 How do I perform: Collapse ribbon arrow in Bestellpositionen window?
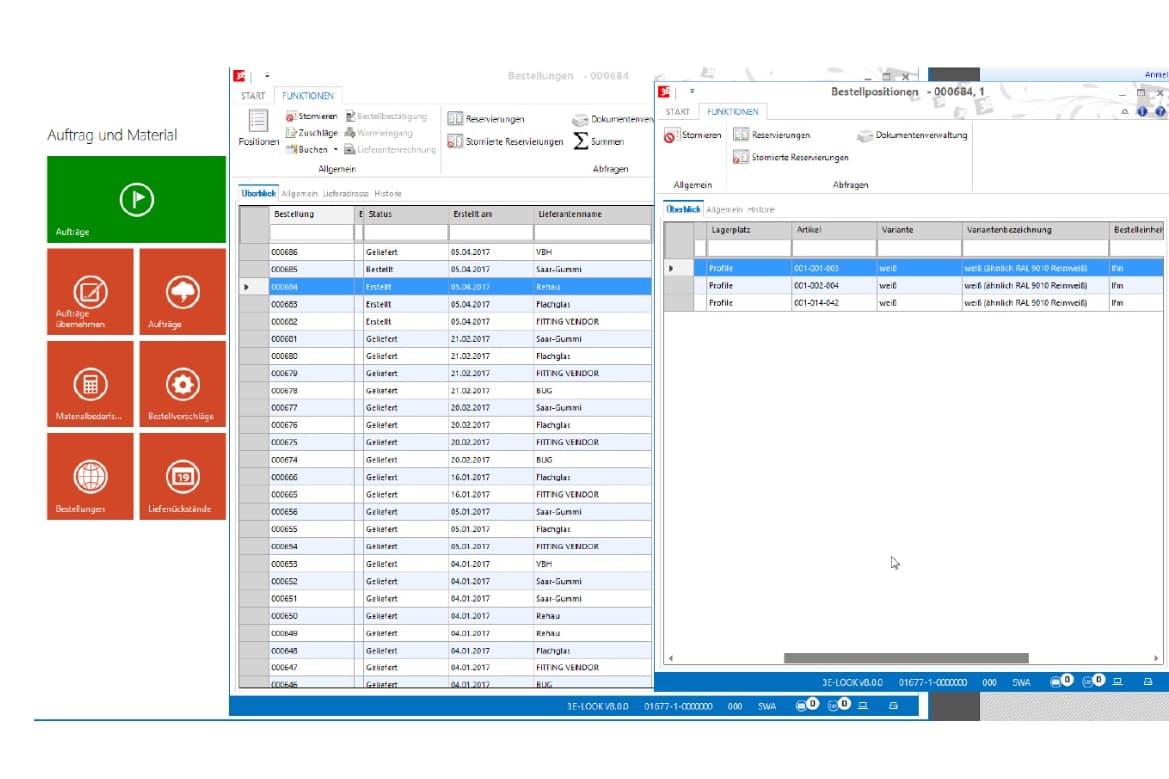point(1125,111)
